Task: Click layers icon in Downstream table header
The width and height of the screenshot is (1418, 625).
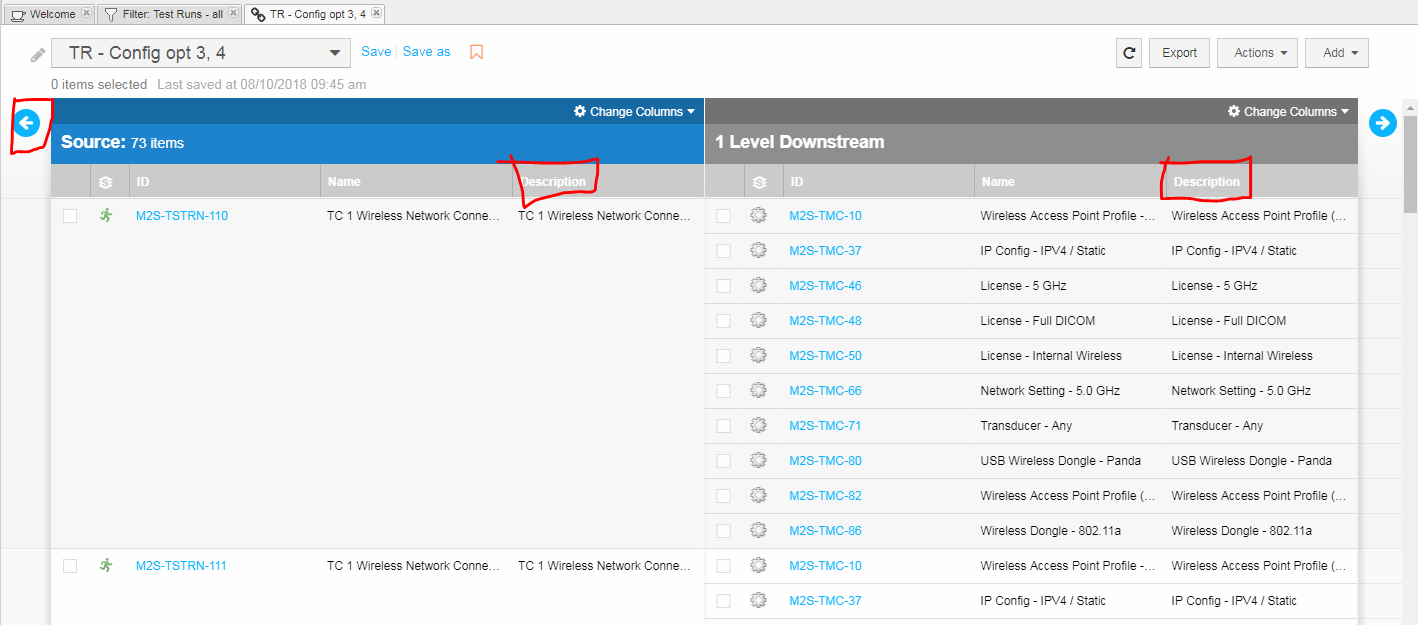Action: [759, 182]
